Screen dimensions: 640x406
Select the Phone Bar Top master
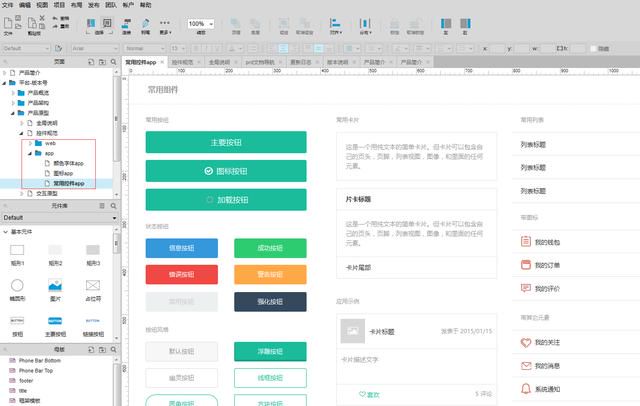click(x=36, y=371)
